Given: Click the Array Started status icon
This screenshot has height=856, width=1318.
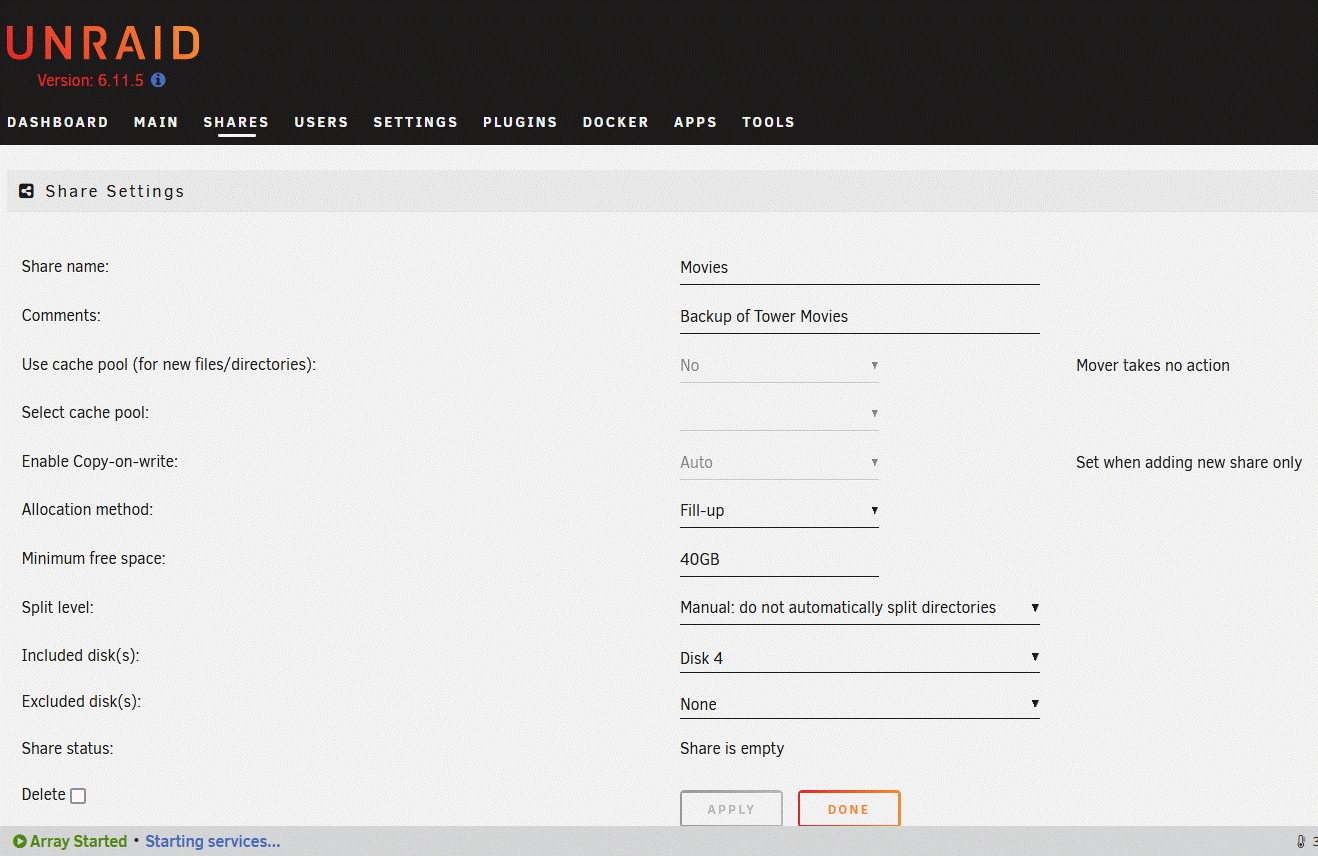Looking at the screenshot, I should (x=20, y=841).
